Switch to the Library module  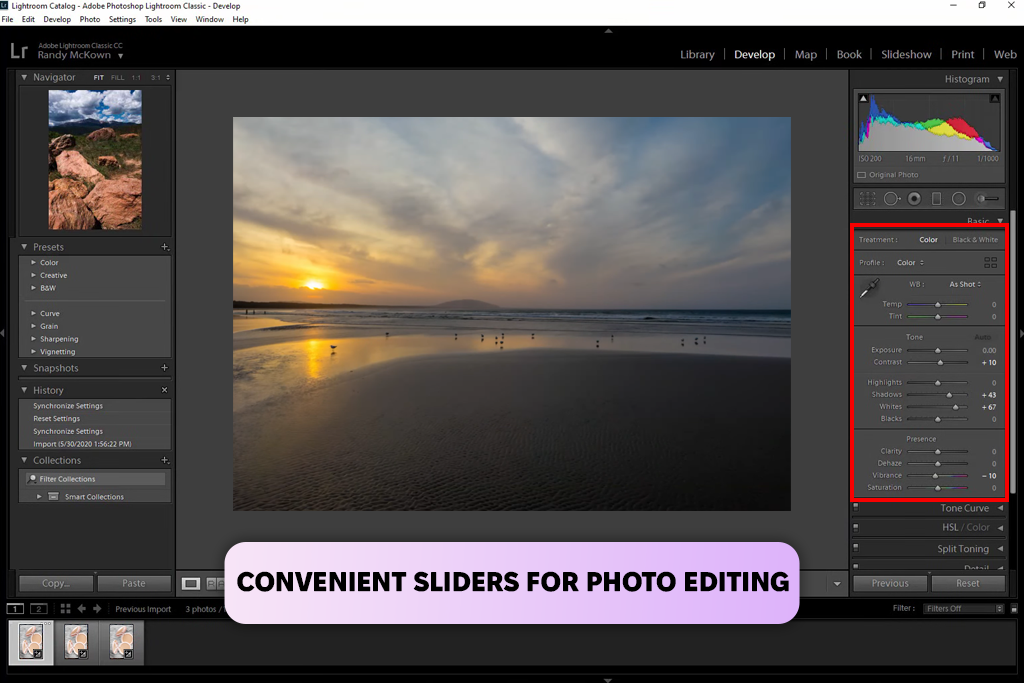[x=697, y=55]
